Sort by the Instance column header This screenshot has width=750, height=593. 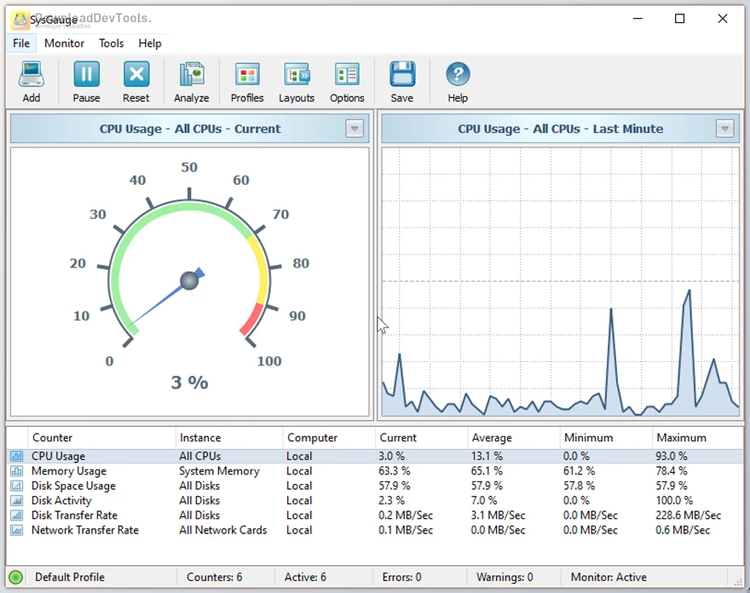point(229,438)
